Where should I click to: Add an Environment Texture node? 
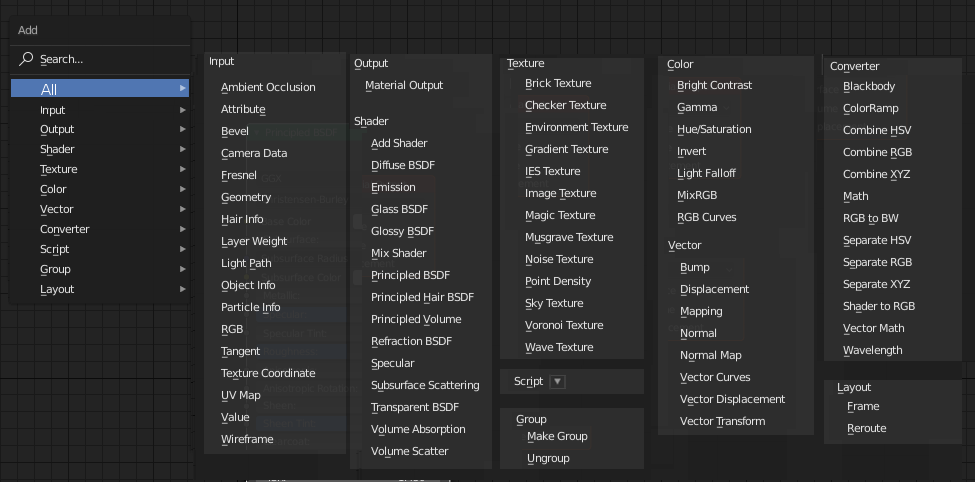click(576, 127)
